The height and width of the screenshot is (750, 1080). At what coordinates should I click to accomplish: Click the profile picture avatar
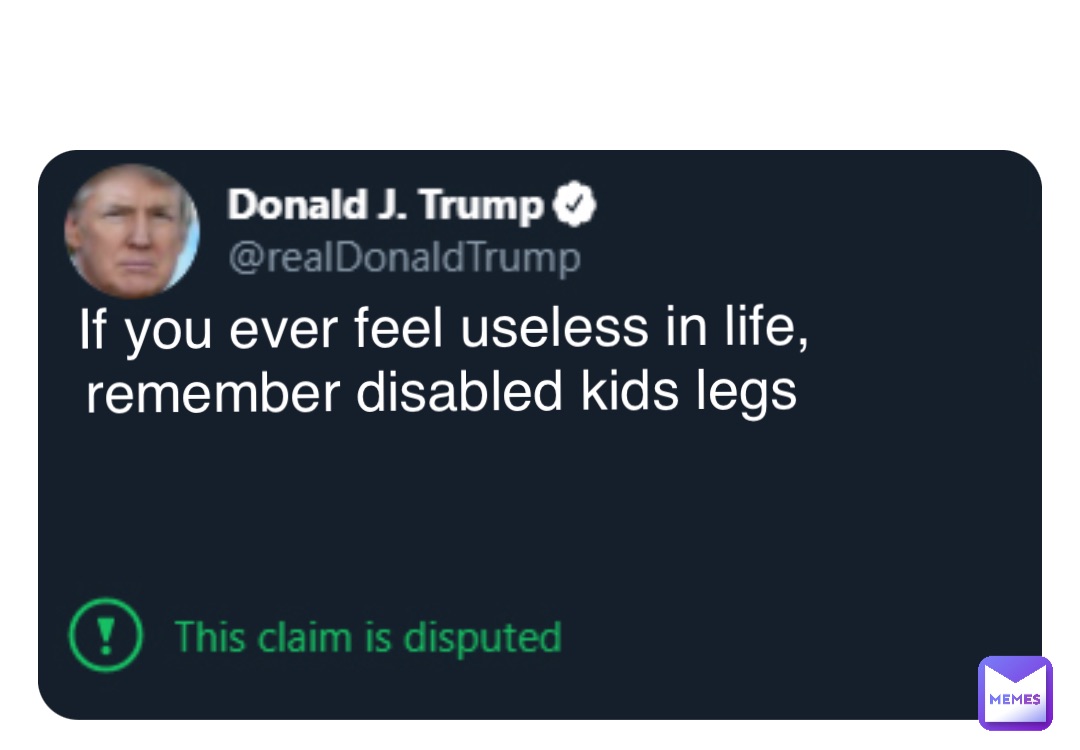(132, 231)
